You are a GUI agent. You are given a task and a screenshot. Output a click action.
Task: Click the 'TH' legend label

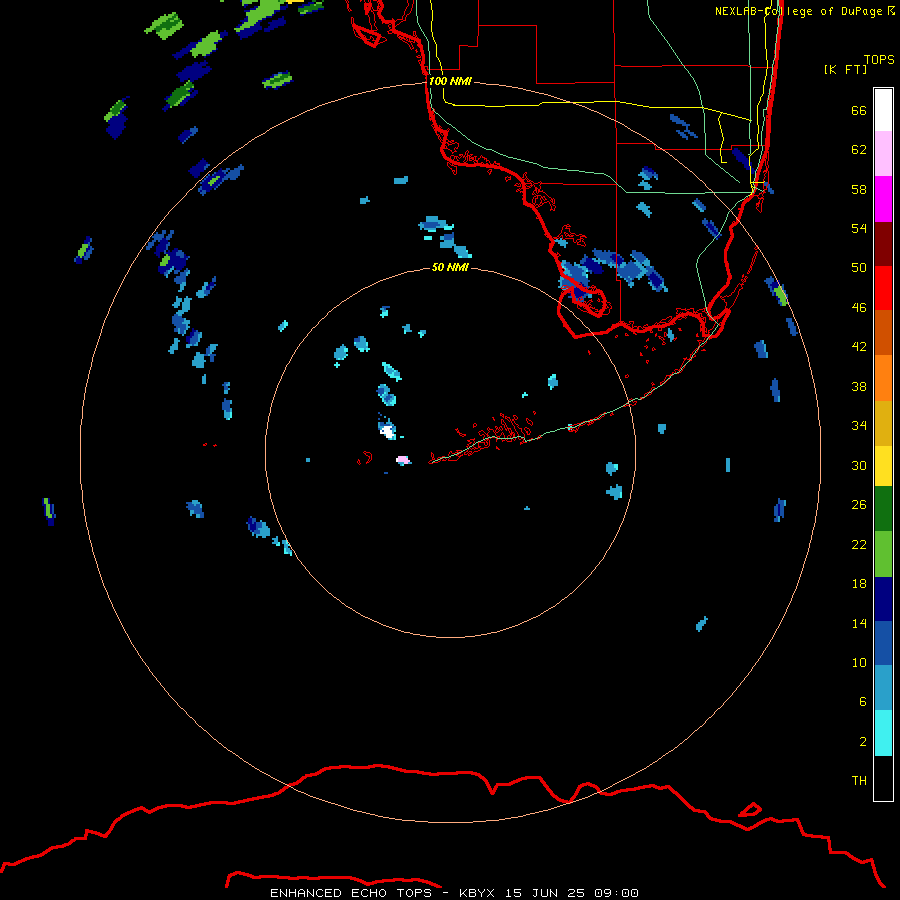click(859, 780)
